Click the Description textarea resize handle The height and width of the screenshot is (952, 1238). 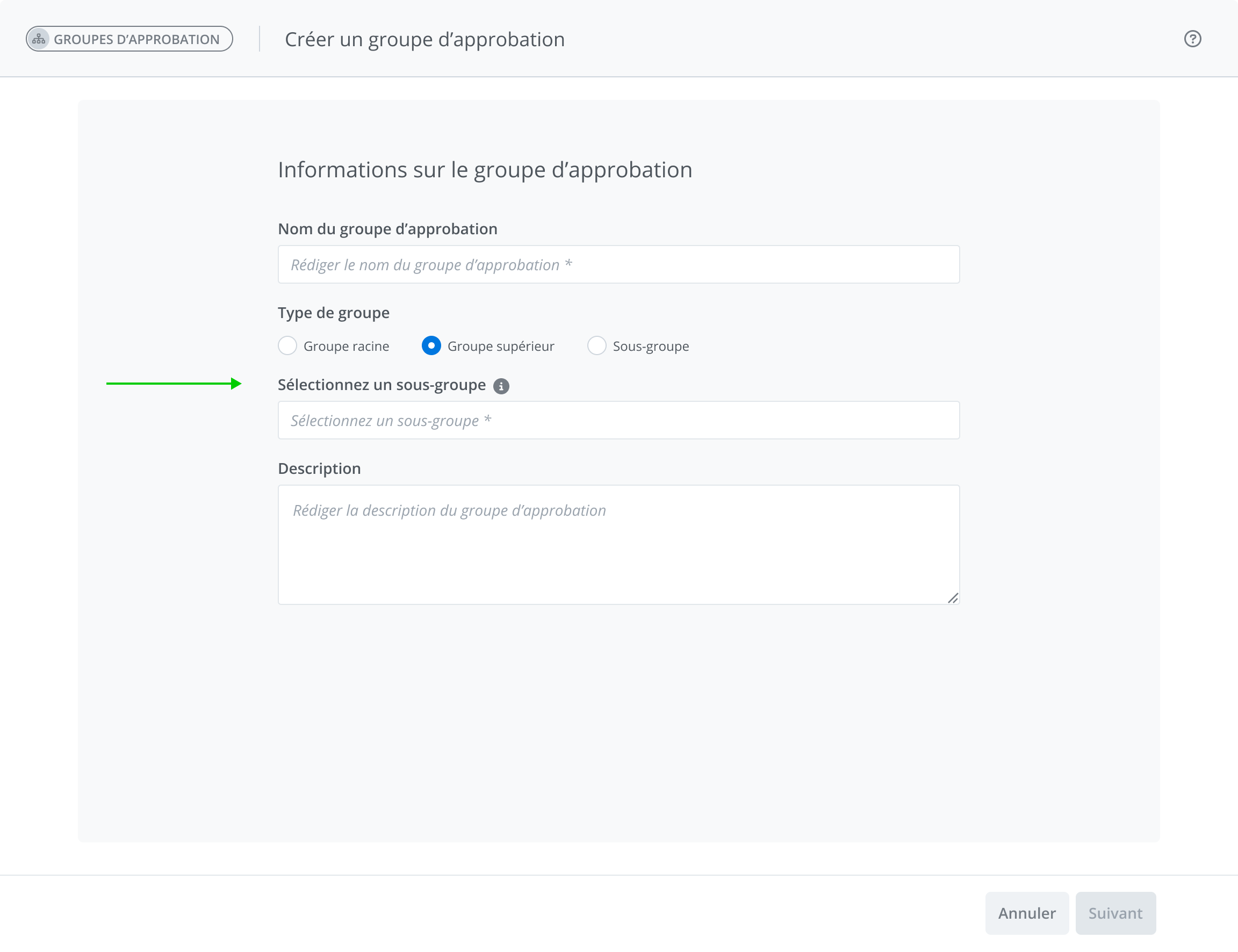(953, 598)
